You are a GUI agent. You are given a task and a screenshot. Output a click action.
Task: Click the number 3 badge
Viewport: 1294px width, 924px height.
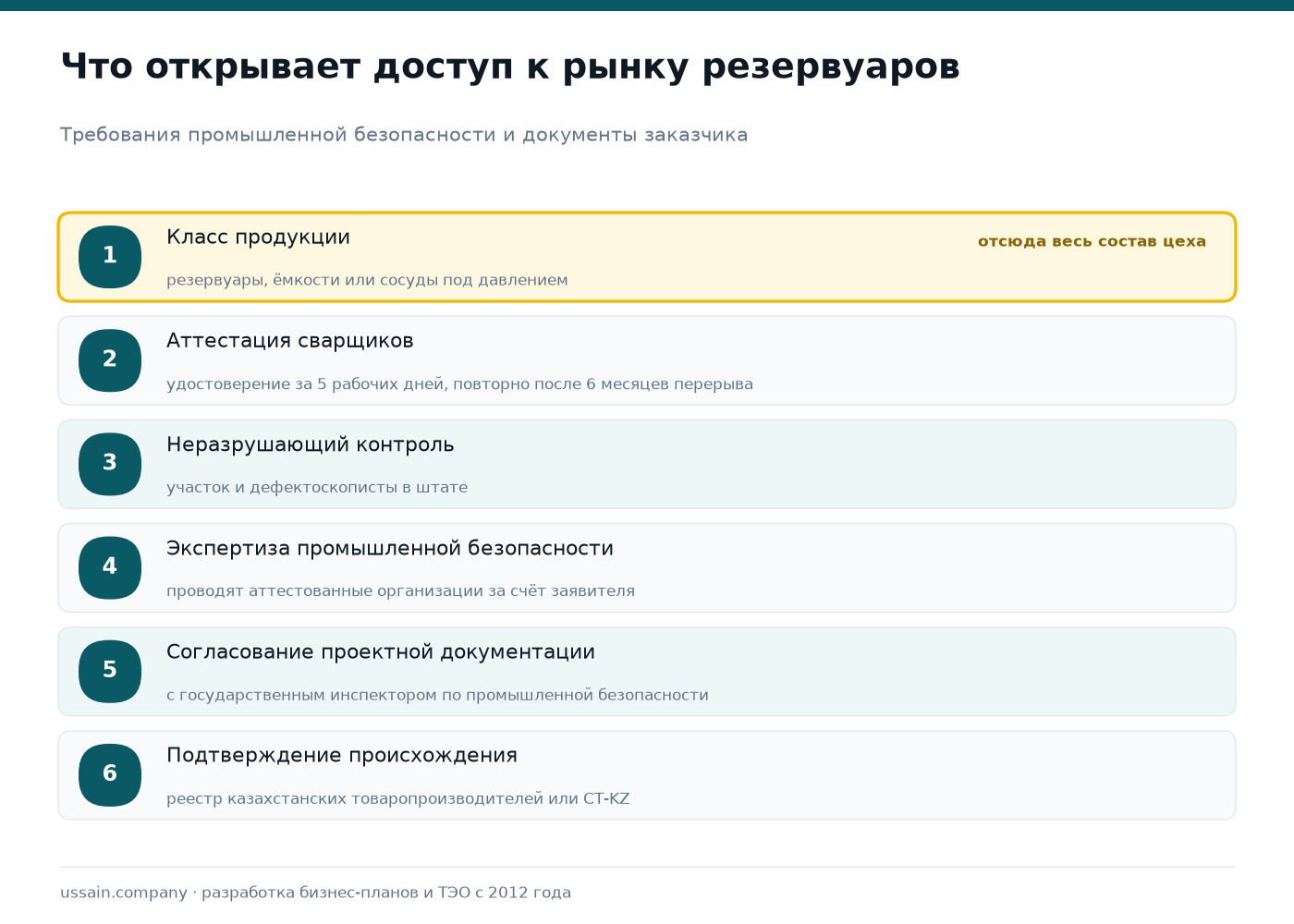point(110,464)
